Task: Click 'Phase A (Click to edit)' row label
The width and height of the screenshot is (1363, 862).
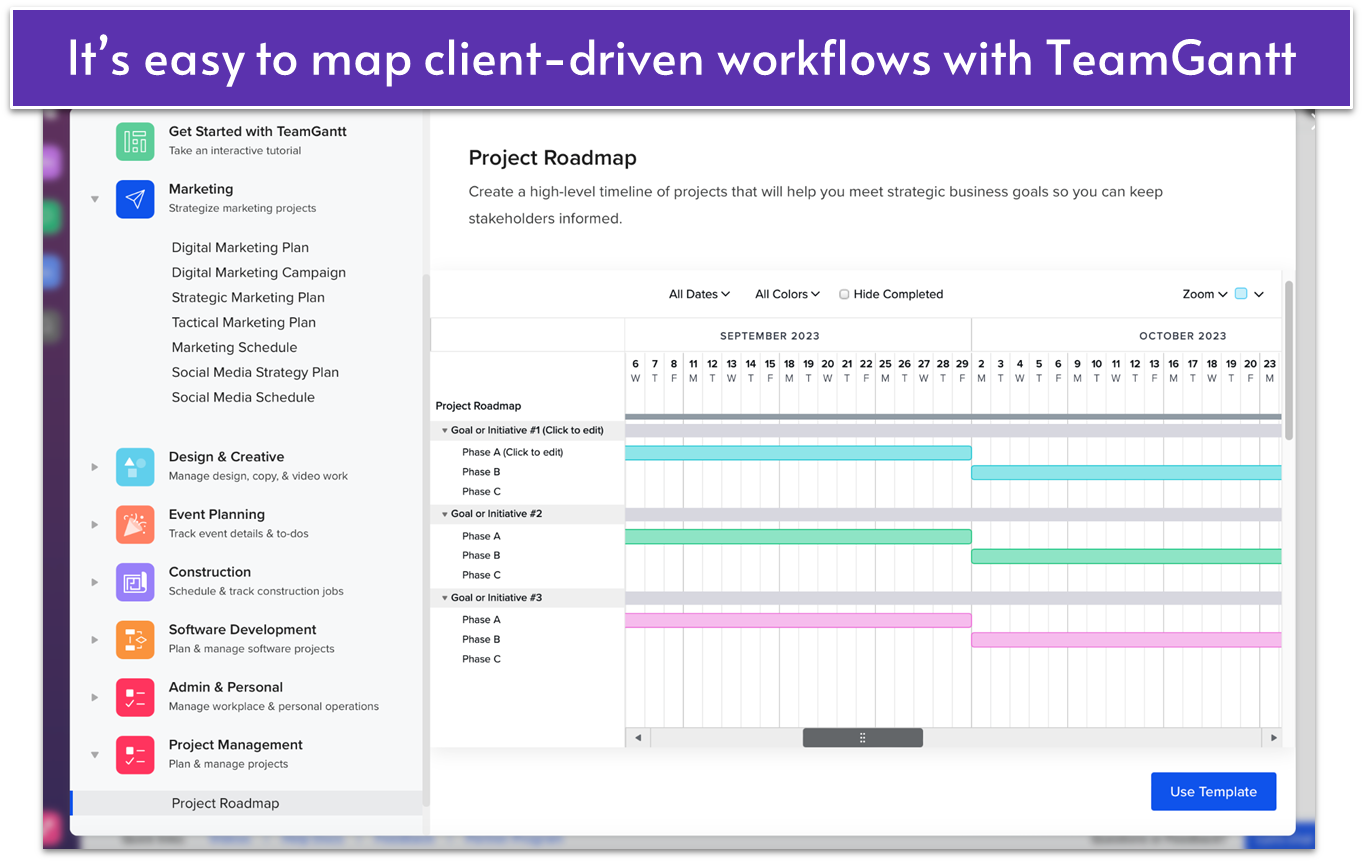Action: 512,453
